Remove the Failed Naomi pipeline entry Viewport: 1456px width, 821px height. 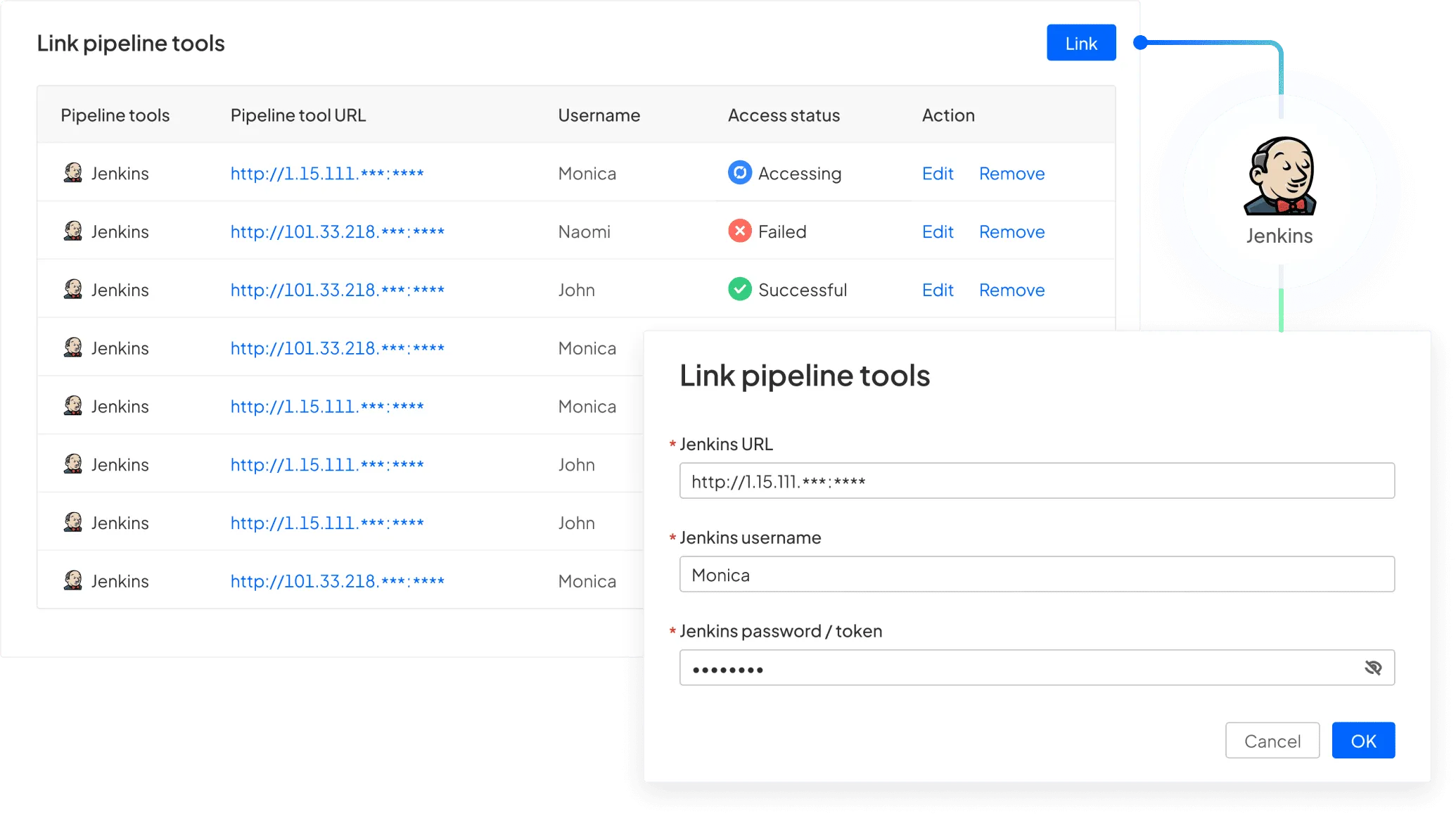click(1011, 231)
